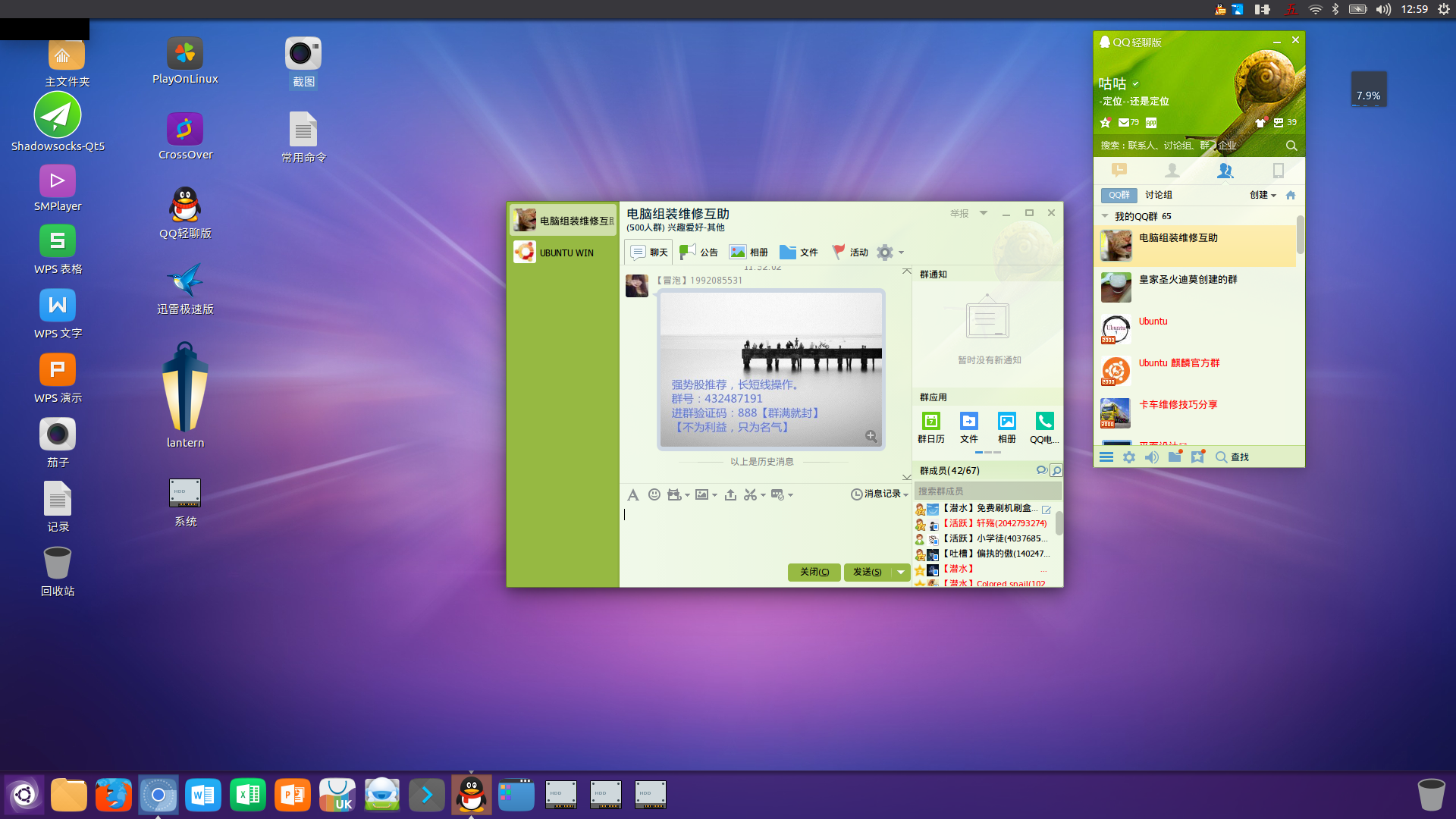Screen dimensions: 1456x819
Task: Open the message box icon showing 39
Action: (x=1285, y=122)
